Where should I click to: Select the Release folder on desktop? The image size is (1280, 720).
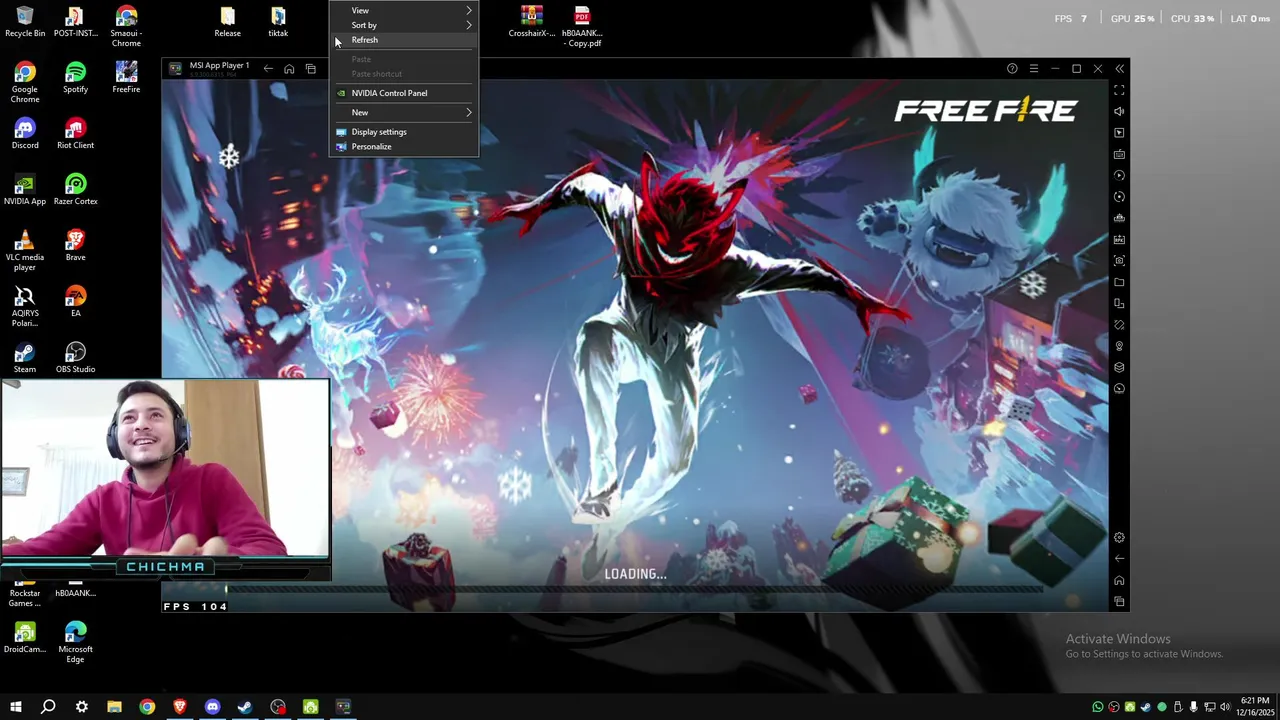227,22
